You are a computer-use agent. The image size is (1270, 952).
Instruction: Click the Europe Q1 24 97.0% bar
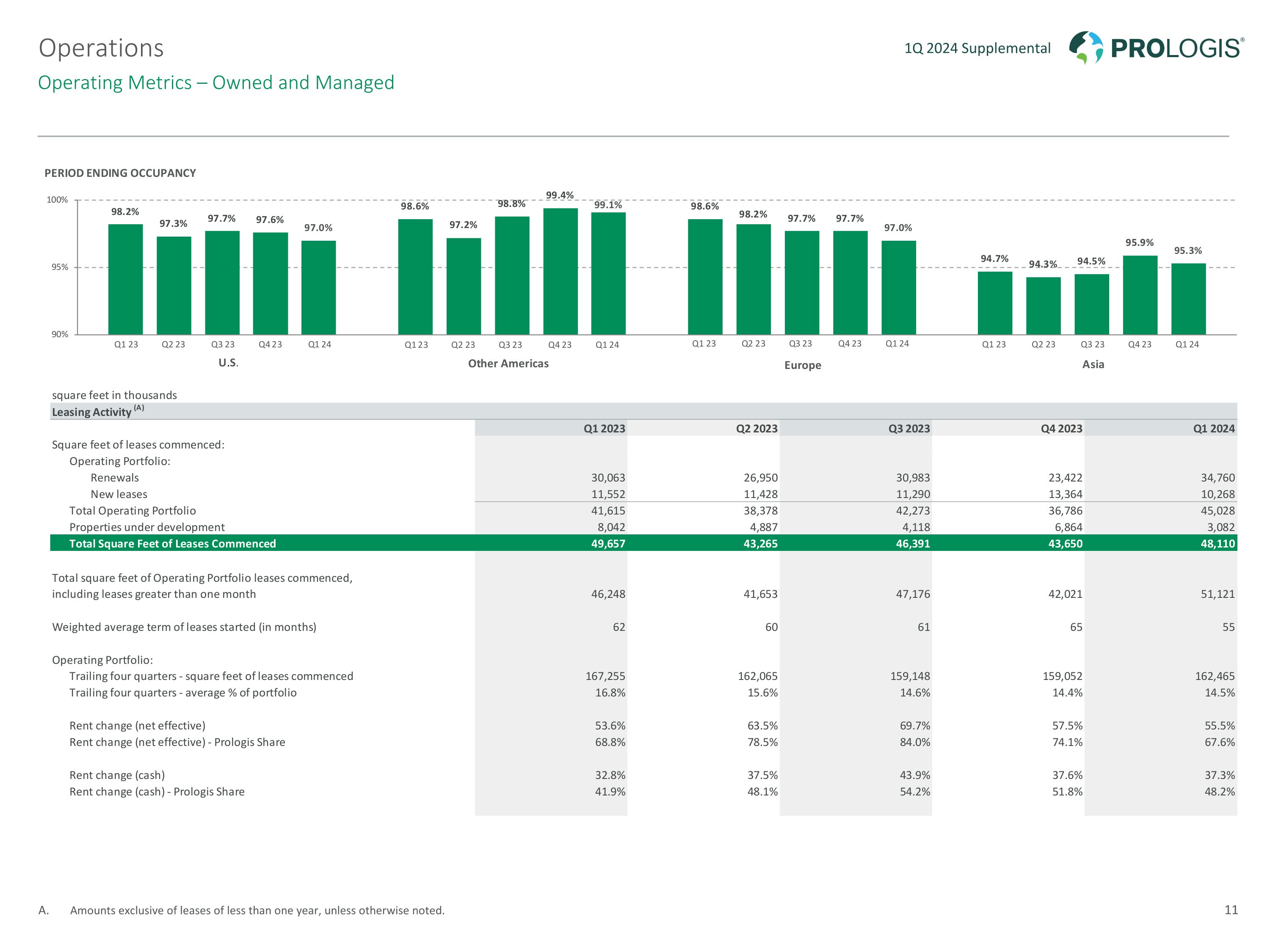click(x=898, y=287)
